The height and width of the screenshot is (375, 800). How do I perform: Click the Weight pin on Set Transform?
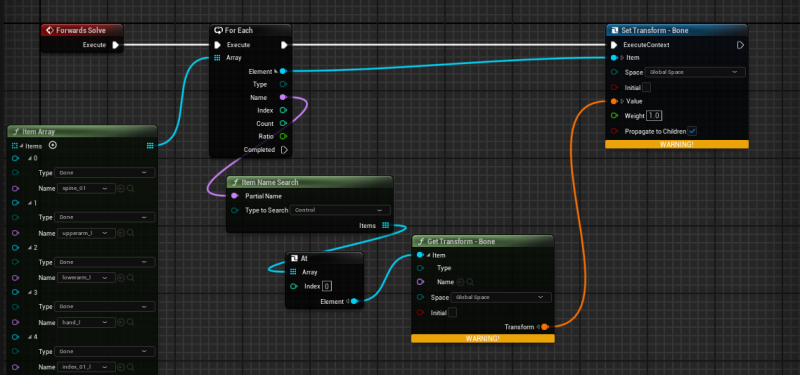pyautogui.click(x=614, y=116)
